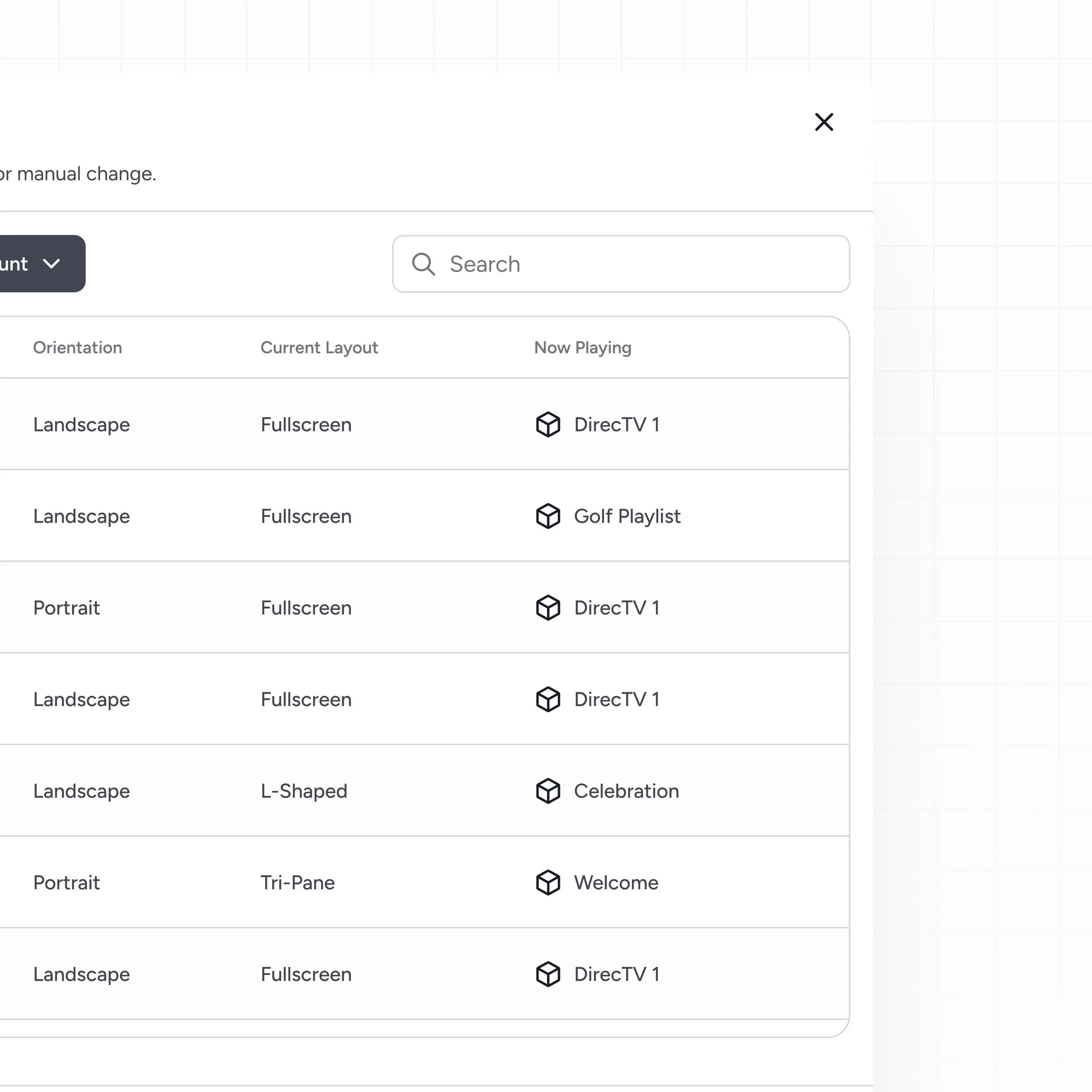This screenshot has width=1092, height=1092.
Task: Click the cube icon beside Golf Playlist
Action: pos(547,516)
